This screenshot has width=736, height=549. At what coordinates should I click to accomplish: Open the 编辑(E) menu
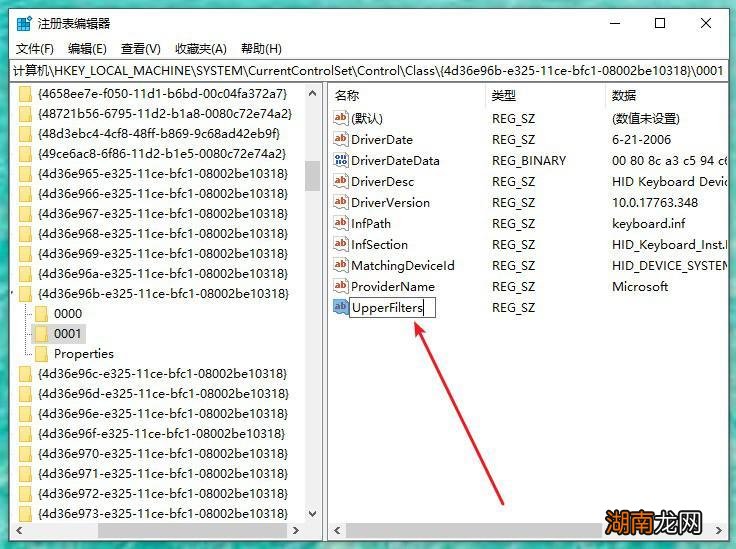[x=87, y=49]
